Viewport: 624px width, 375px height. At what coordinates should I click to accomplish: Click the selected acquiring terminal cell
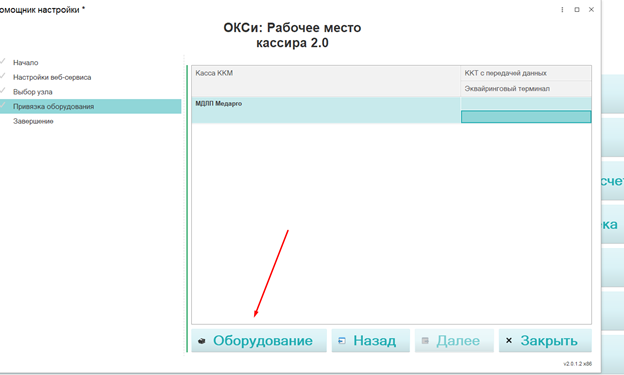click(x=526, y=117)
